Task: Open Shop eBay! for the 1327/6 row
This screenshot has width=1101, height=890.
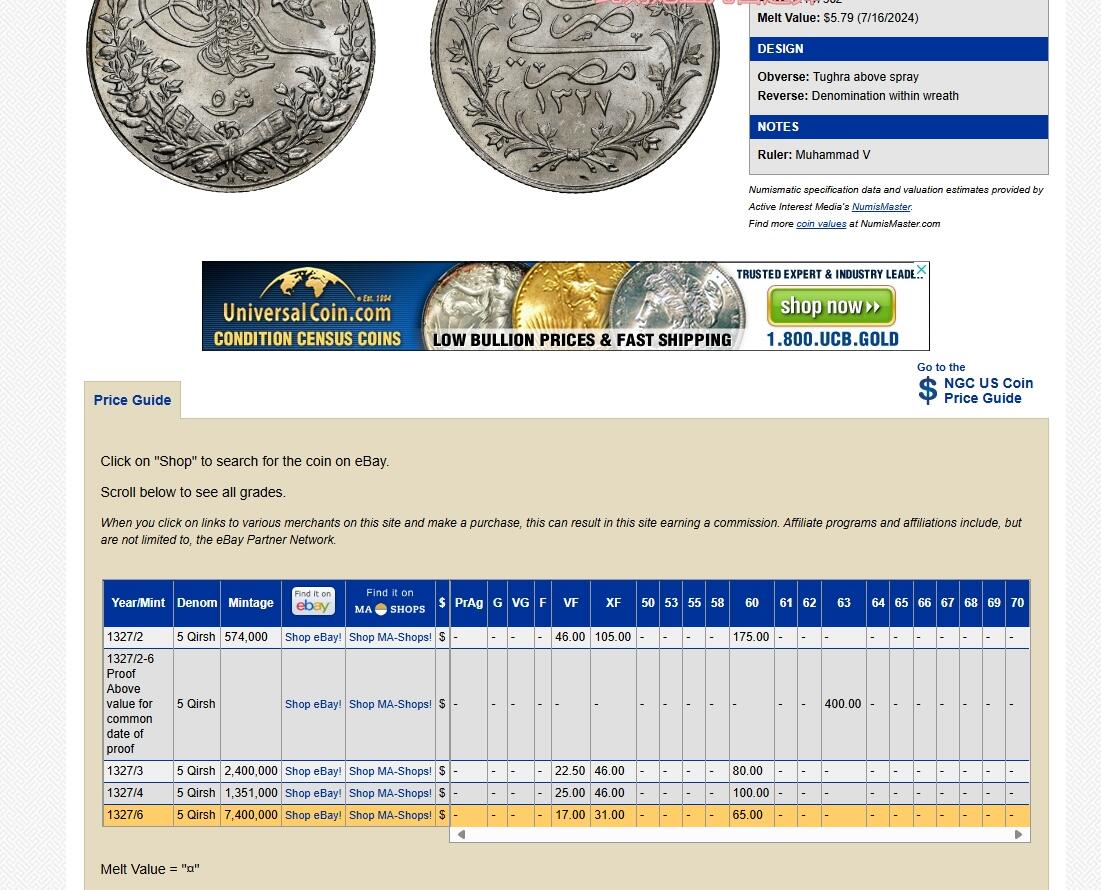Action: [313, 815]
